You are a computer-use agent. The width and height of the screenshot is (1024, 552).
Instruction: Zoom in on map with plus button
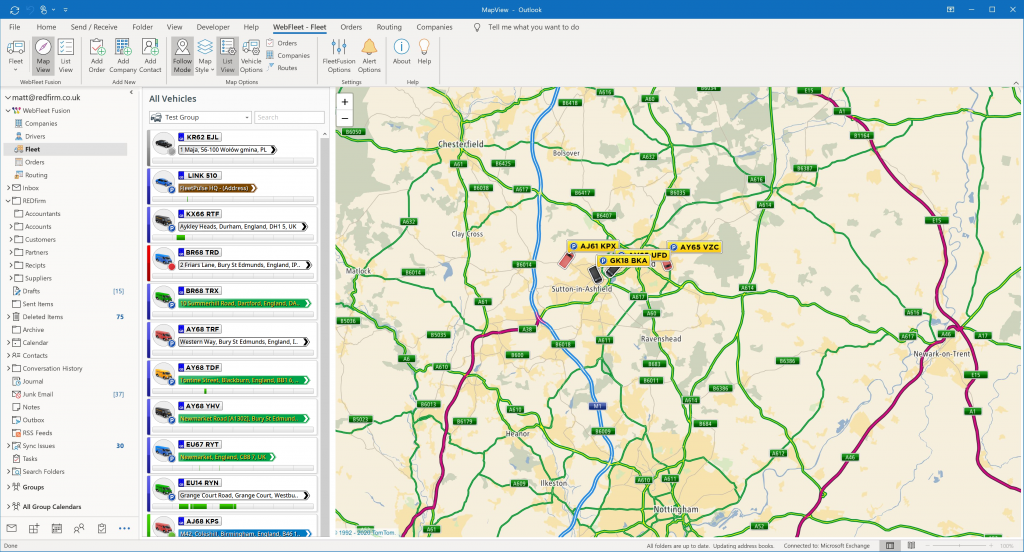[345, 102]
